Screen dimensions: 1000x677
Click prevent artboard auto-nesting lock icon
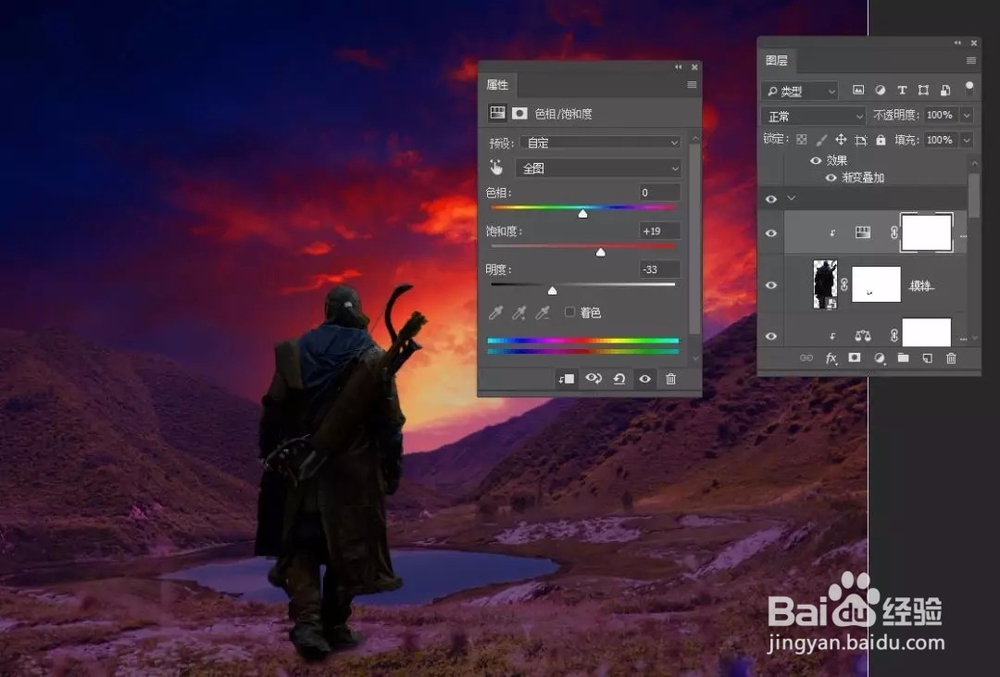click(861, 140)
